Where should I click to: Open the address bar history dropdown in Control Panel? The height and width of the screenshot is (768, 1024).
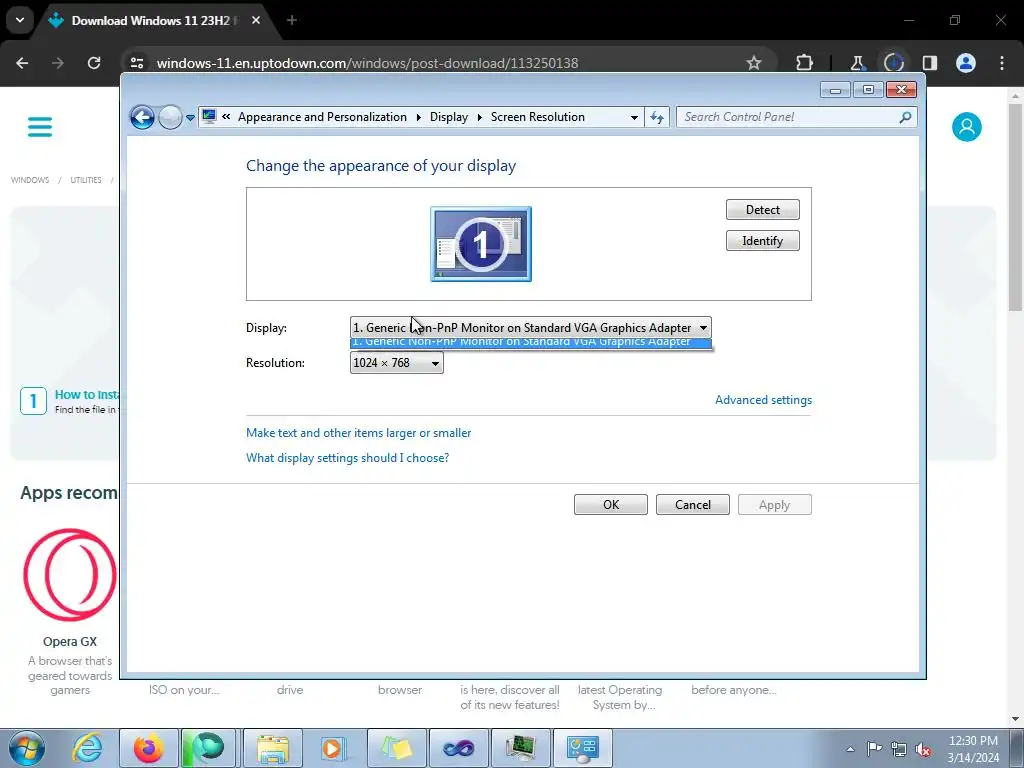pos(633,118)
